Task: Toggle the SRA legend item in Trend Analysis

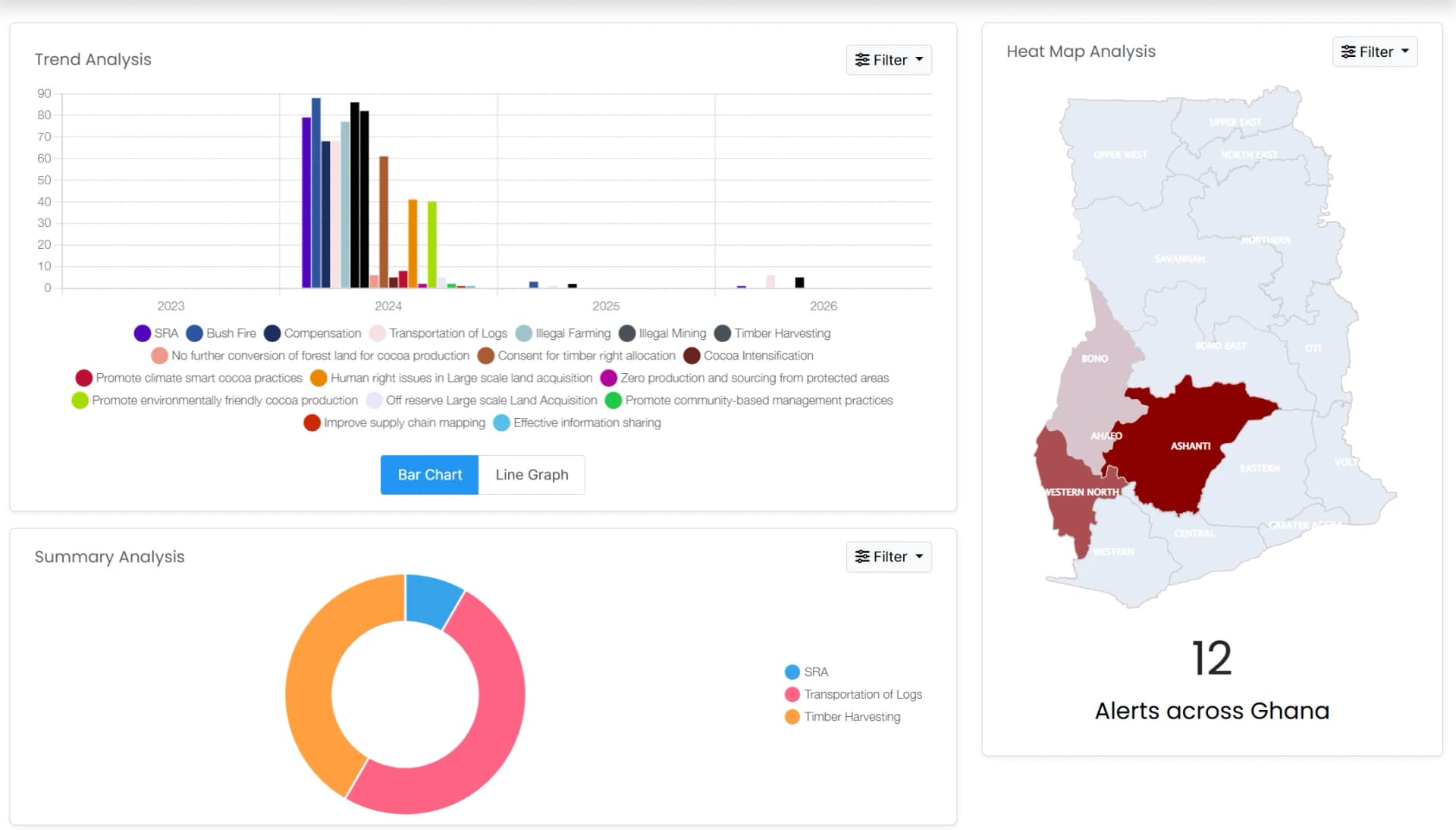Action: click(x=156, y=333)
